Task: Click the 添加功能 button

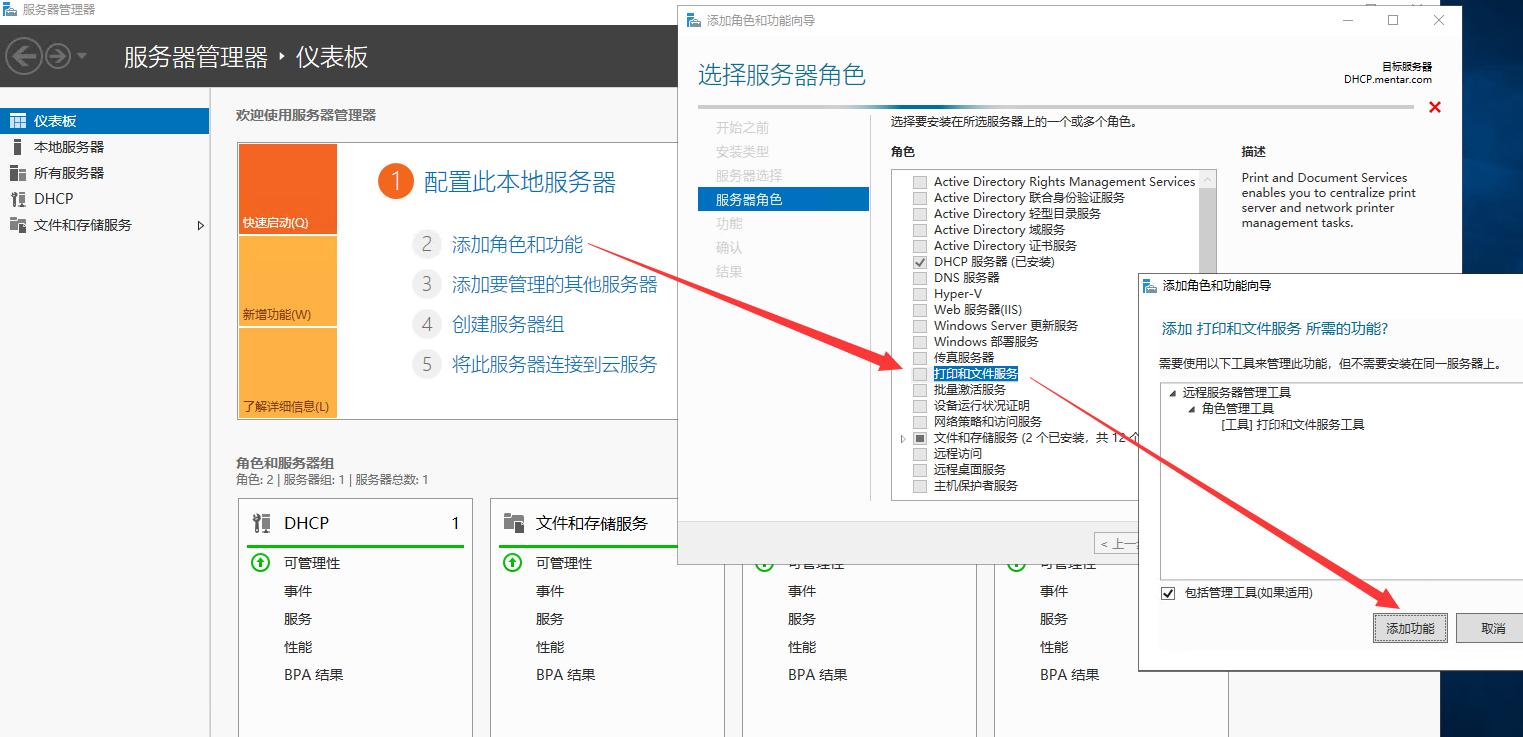Action: click(1410, 628)
